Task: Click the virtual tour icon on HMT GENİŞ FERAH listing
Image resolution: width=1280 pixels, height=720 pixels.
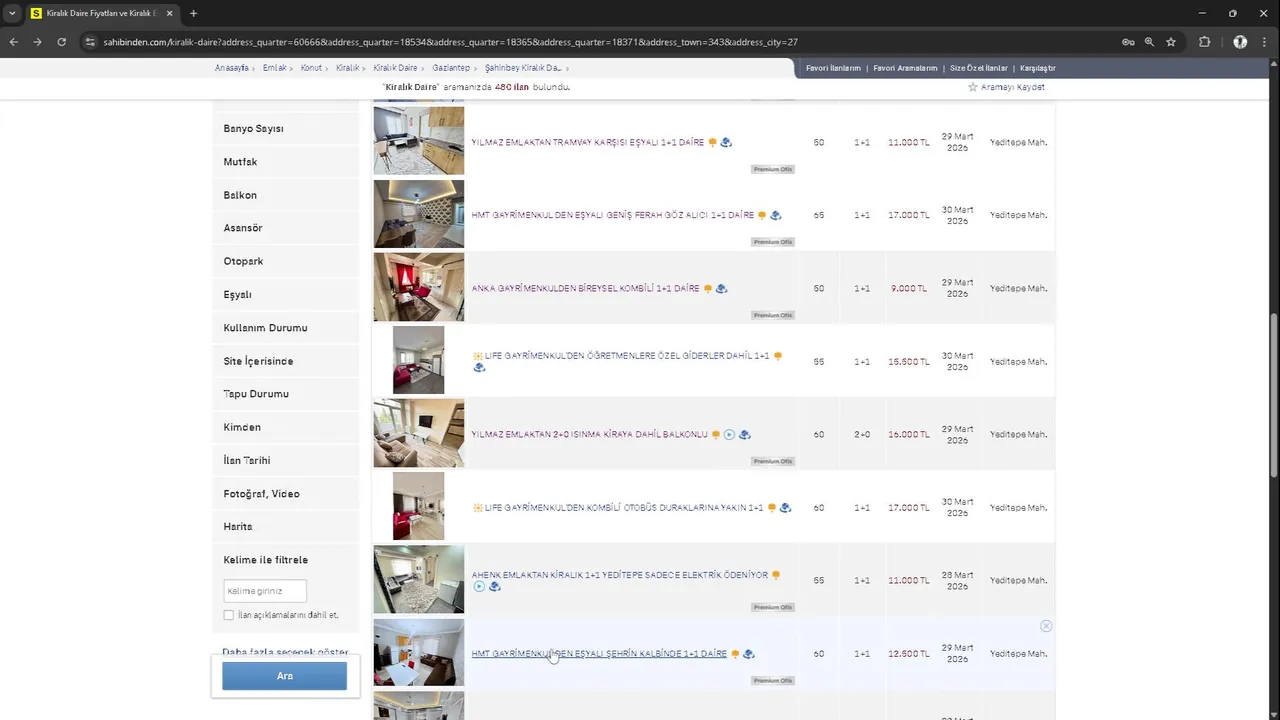Action: point(775,215)
